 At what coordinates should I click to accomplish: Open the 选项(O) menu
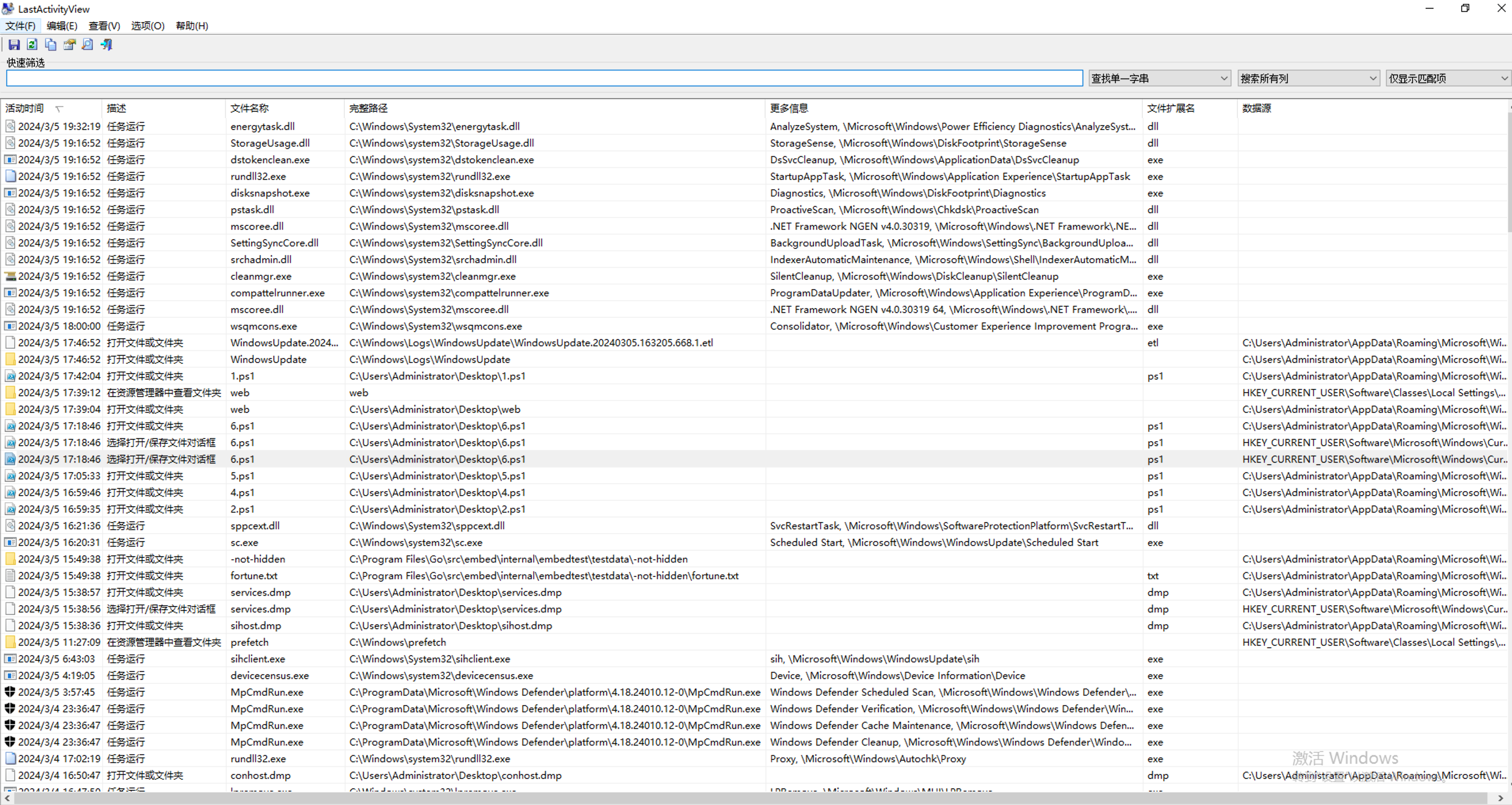(147, 26)
